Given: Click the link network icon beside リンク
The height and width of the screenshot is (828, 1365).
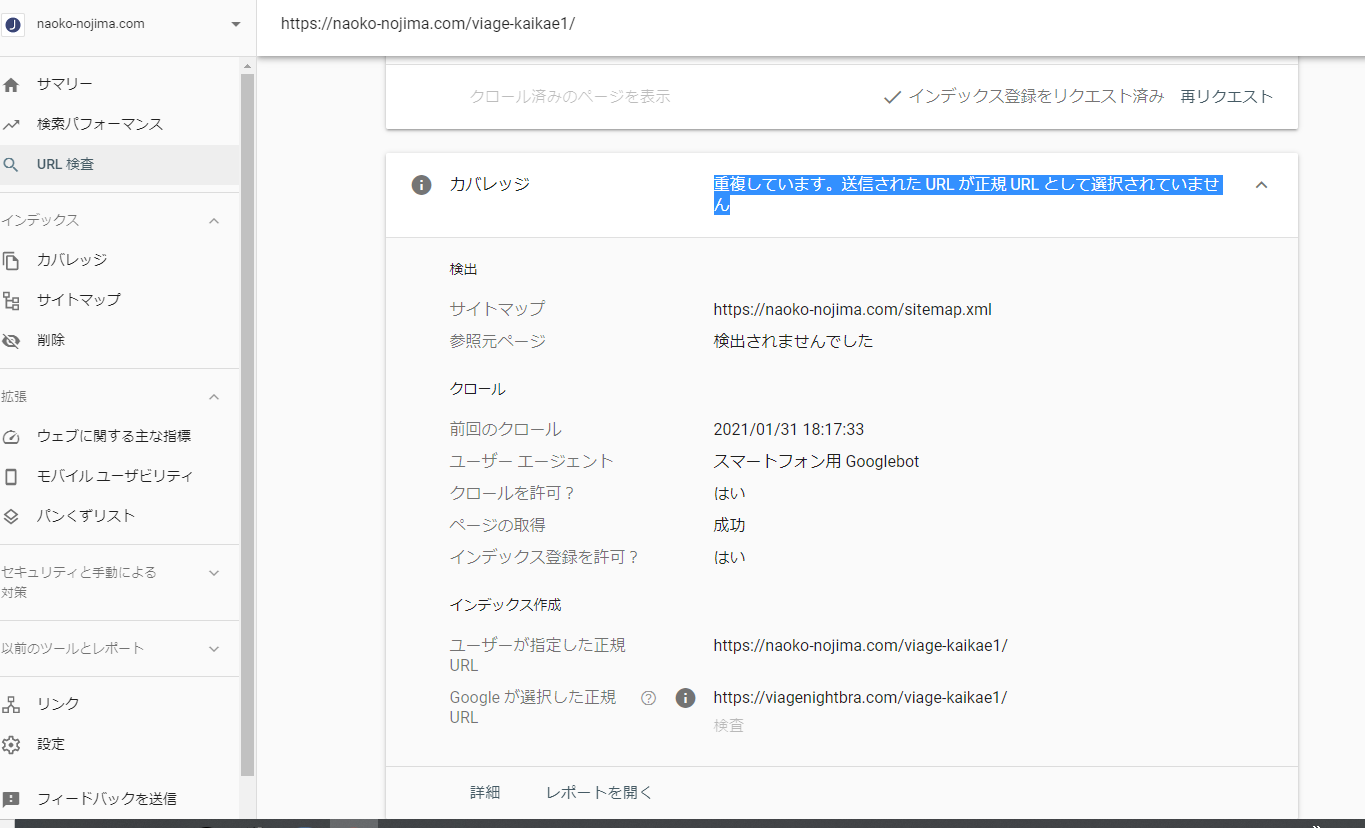Looking at the screenshot, I should tap(11, 704).
